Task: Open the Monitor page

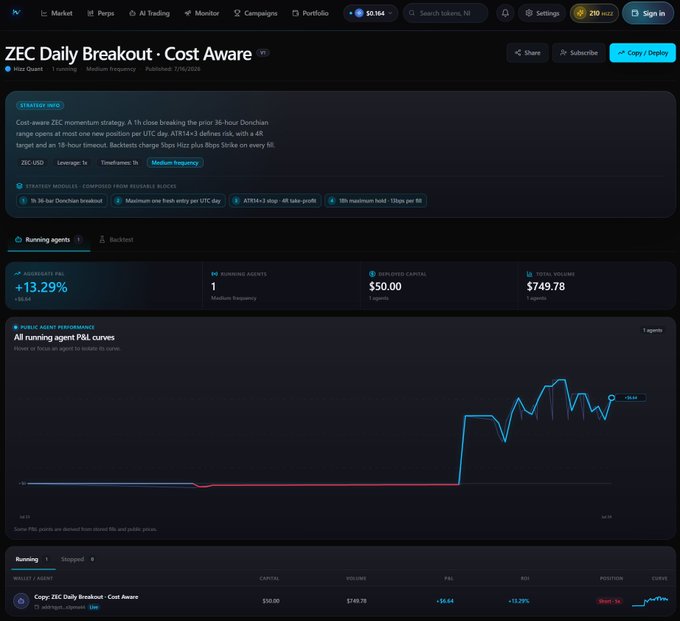Action: (x=202, y=13)
